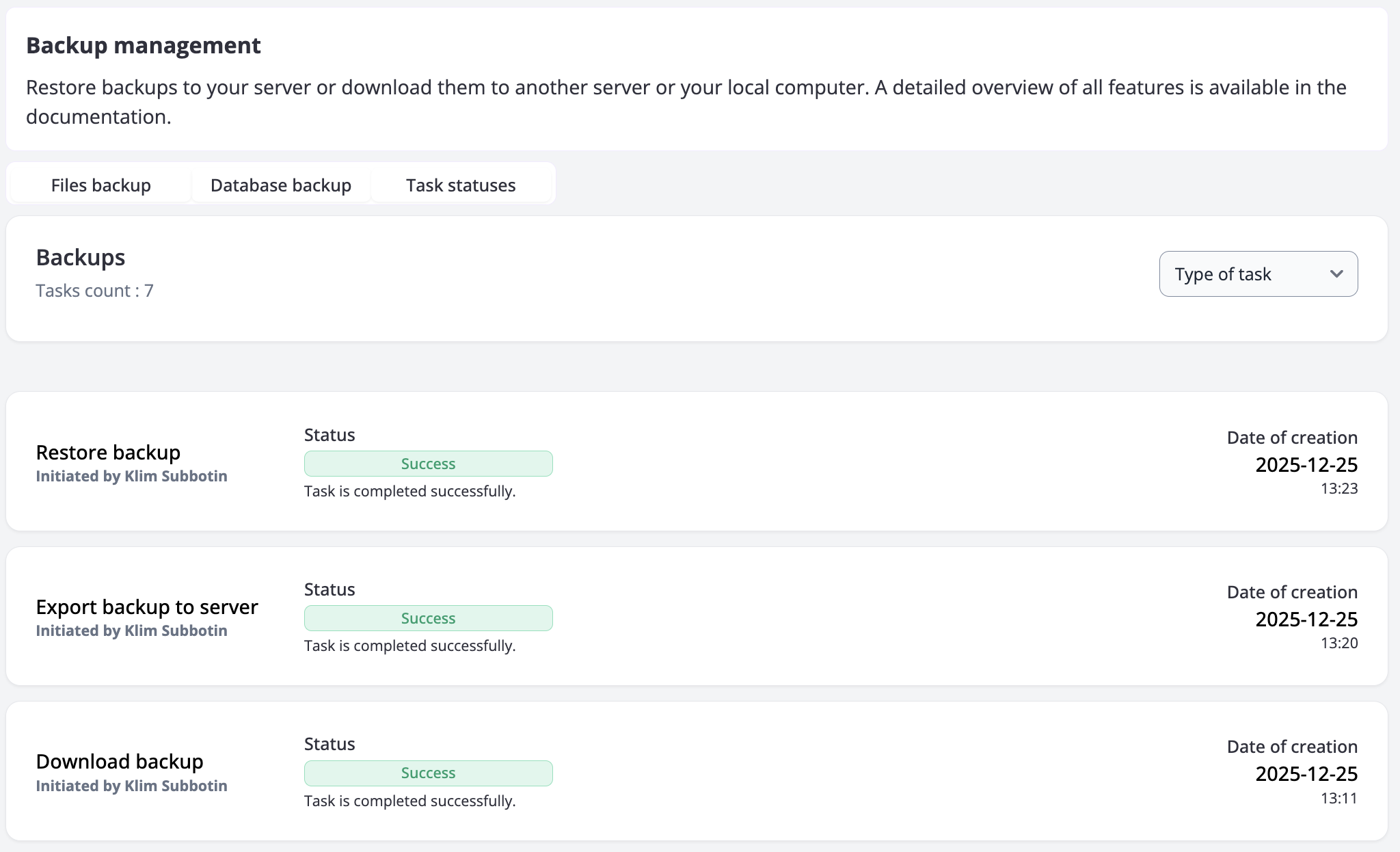1400x852 pixels.
Task: Click the Tasks count : 7 label
Action: pyautogui.click(x=94, y=291)
